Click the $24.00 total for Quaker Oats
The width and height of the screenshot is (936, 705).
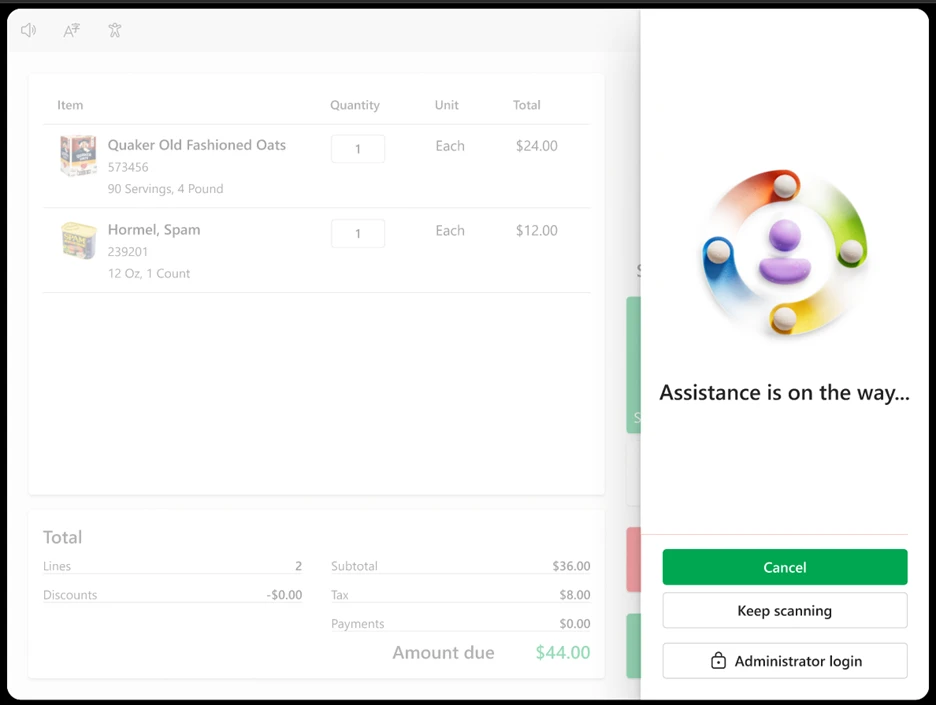point(536,146)
